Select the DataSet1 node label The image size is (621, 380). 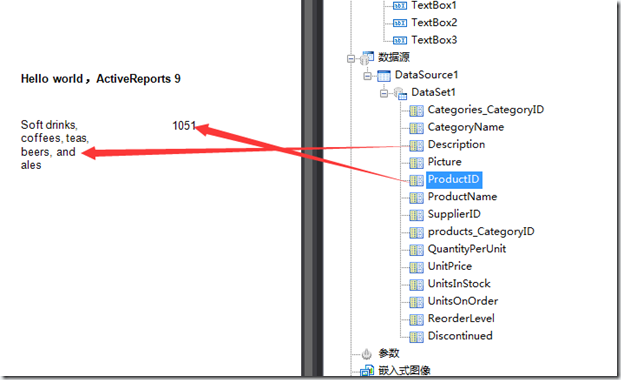(x=434, y=92)
